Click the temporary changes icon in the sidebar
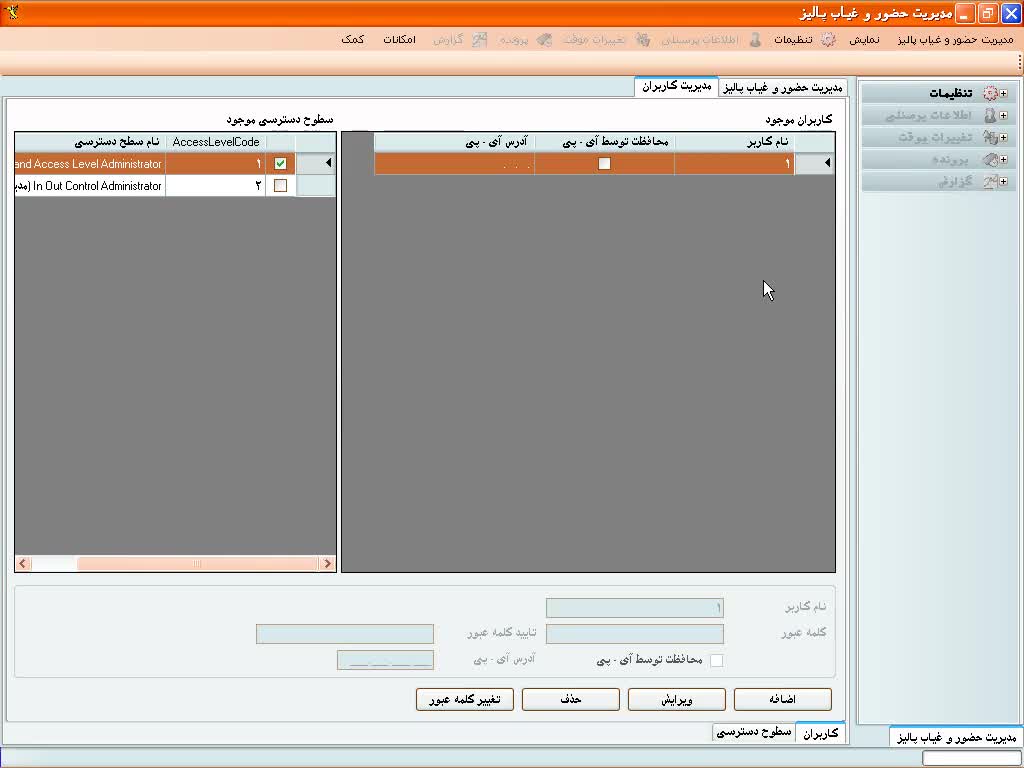Image resolution: width=1024 pixels, height=768 pixels. (x=990, y=137)
